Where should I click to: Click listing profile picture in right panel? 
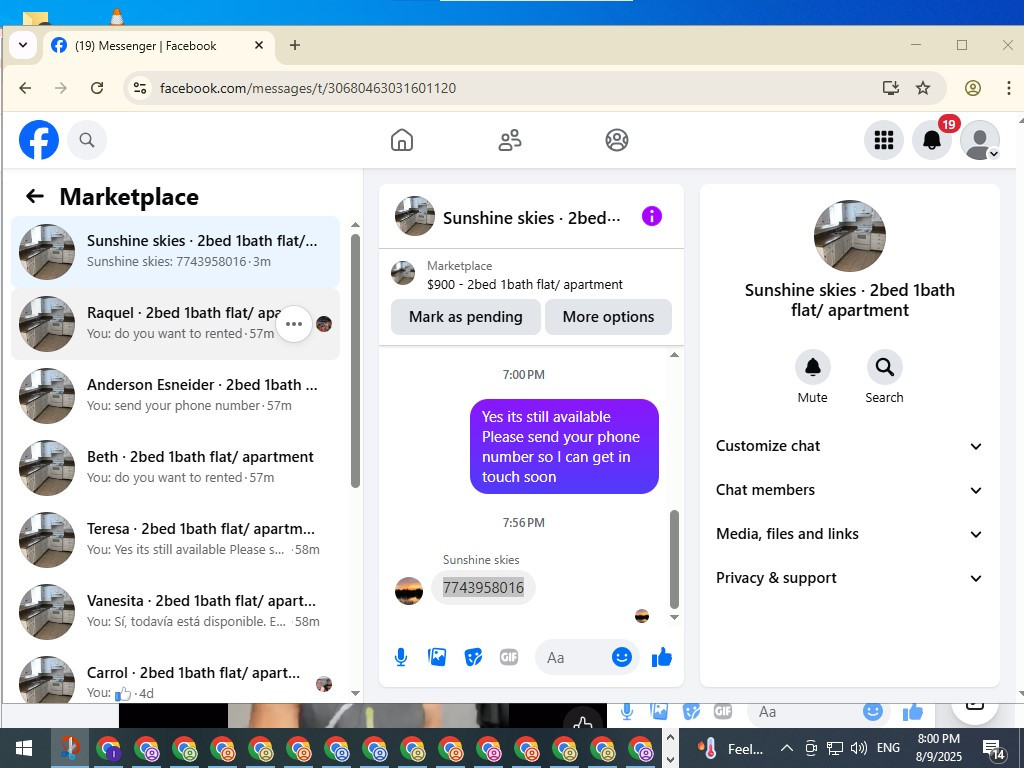(850, 236)
